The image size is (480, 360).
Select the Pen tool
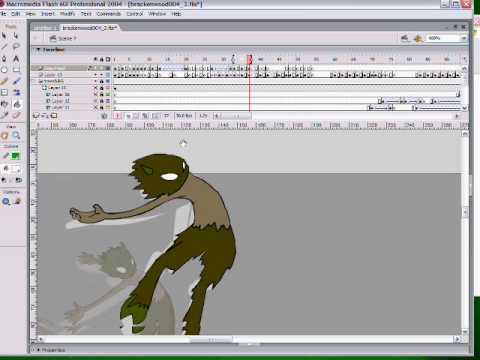coord(4,59)
